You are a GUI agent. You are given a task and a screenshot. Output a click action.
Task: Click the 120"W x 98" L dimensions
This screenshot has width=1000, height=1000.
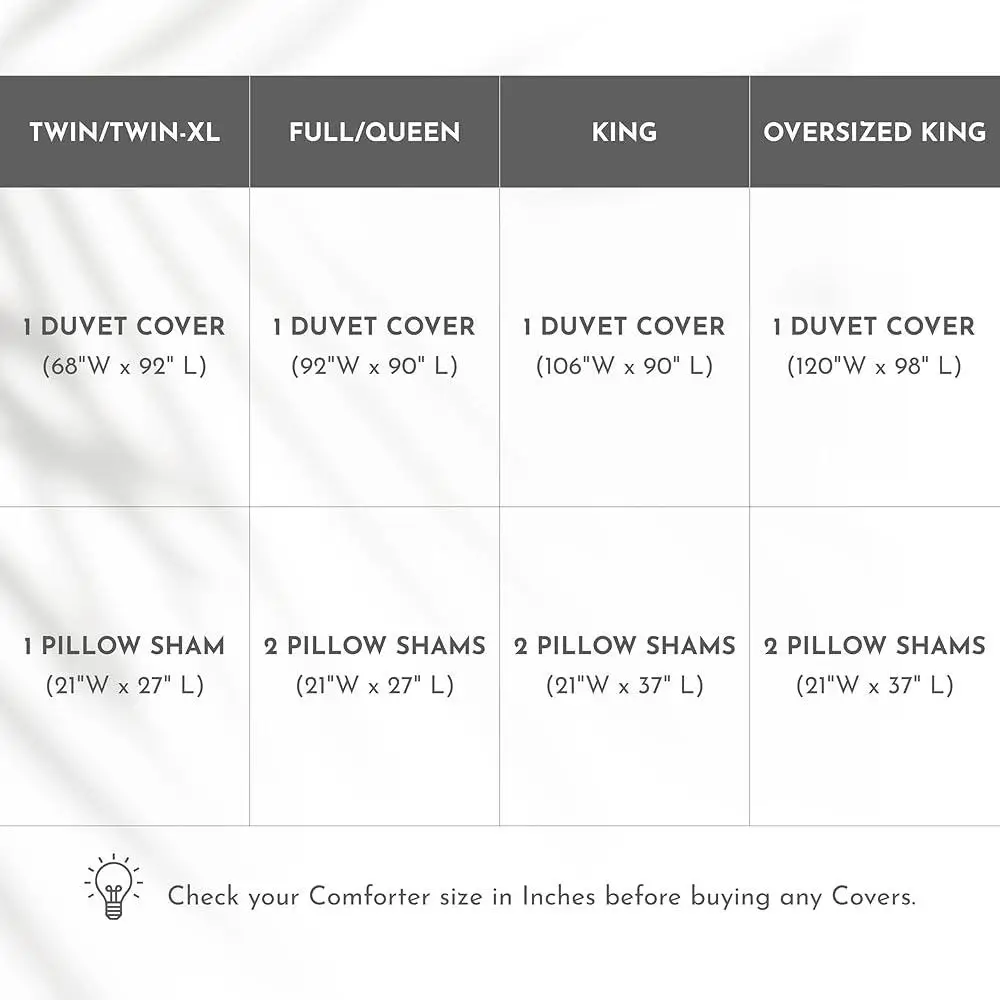point(874,366)
